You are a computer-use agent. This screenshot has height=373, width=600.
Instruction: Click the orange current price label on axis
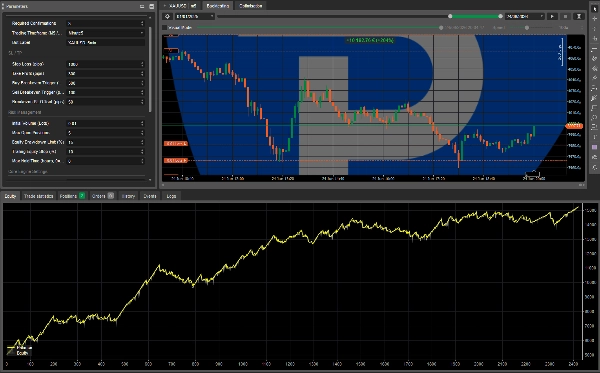click(574, 126)
